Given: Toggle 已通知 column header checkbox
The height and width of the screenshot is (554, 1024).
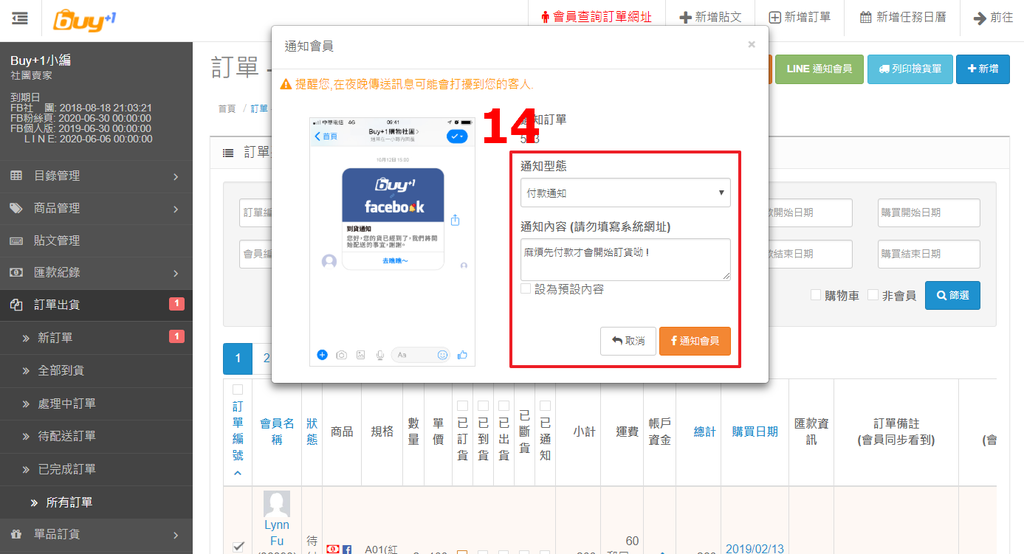Looking at the screenshot, I should (x=545, y=406).
